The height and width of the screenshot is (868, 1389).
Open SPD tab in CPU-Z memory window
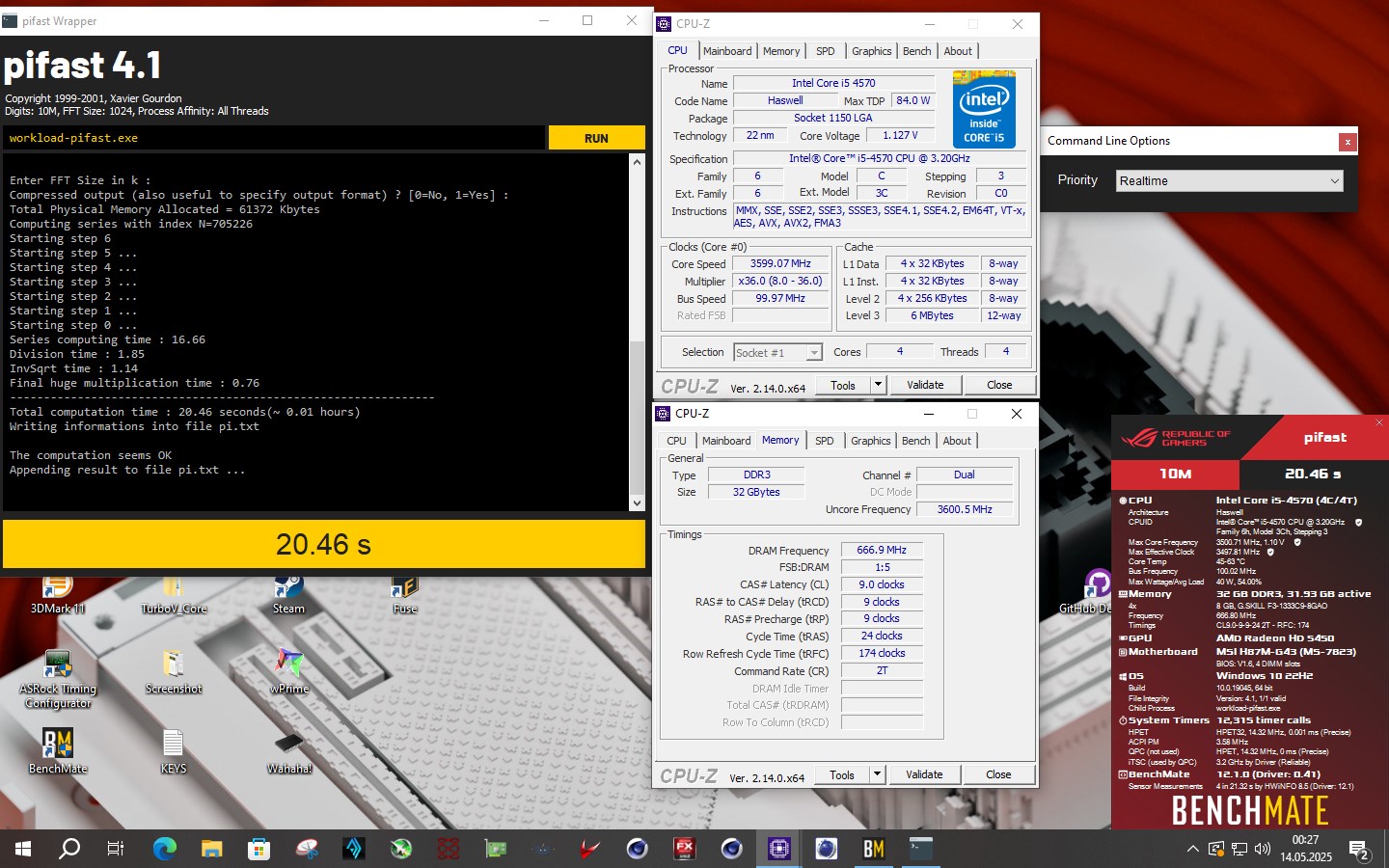824,441
